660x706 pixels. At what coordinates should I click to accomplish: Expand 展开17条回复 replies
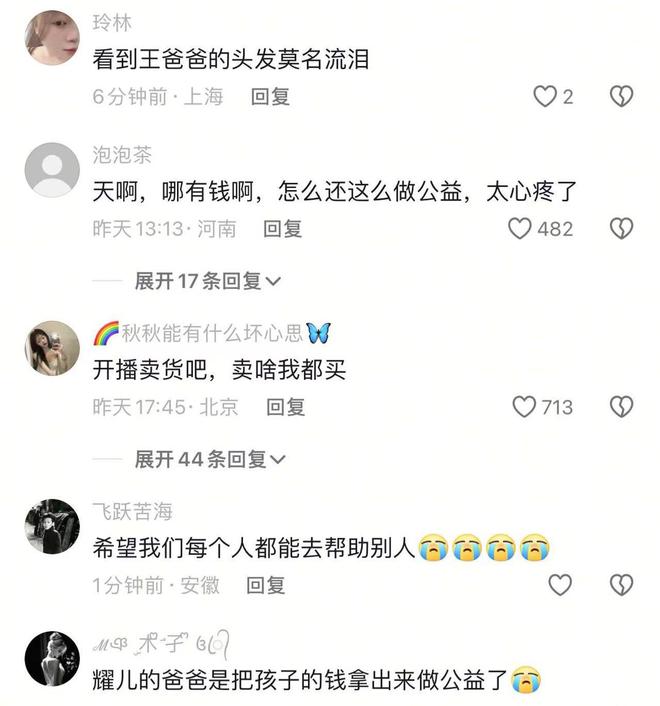tap(208, 281)
